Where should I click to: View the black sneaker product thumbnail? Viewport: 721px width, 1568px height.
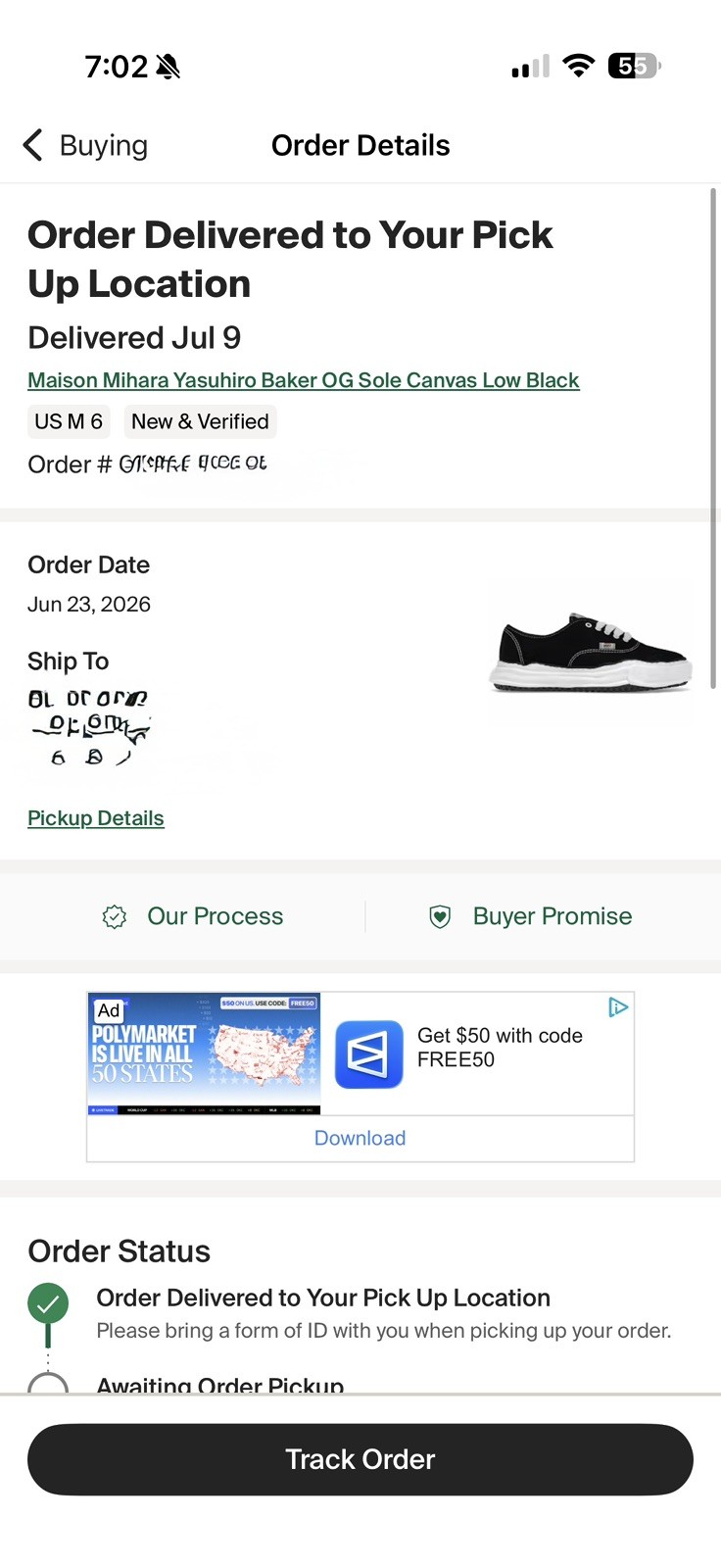591,652
